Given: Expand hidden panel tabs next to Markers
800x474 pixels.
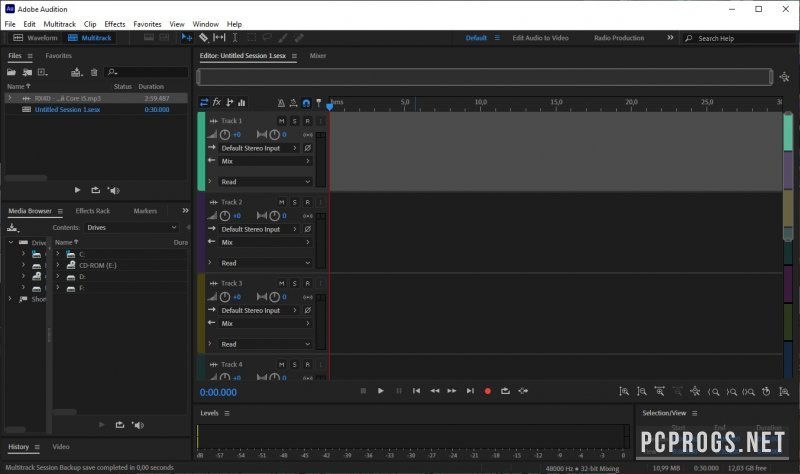Looking at the screenshot, I should tap(185, 211).
